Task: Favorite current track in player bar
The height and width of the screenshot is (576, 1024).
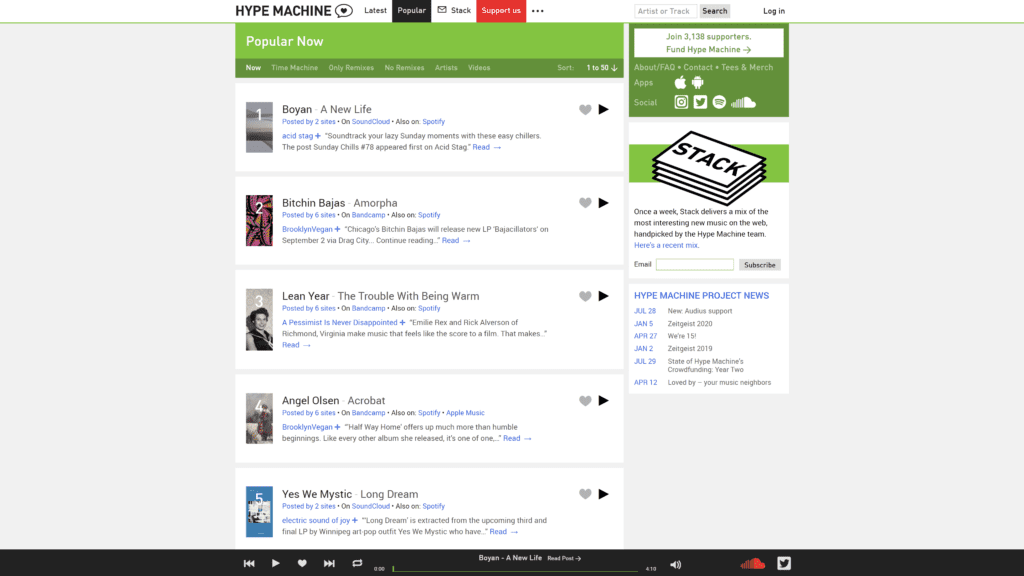Action: point(302,563)
